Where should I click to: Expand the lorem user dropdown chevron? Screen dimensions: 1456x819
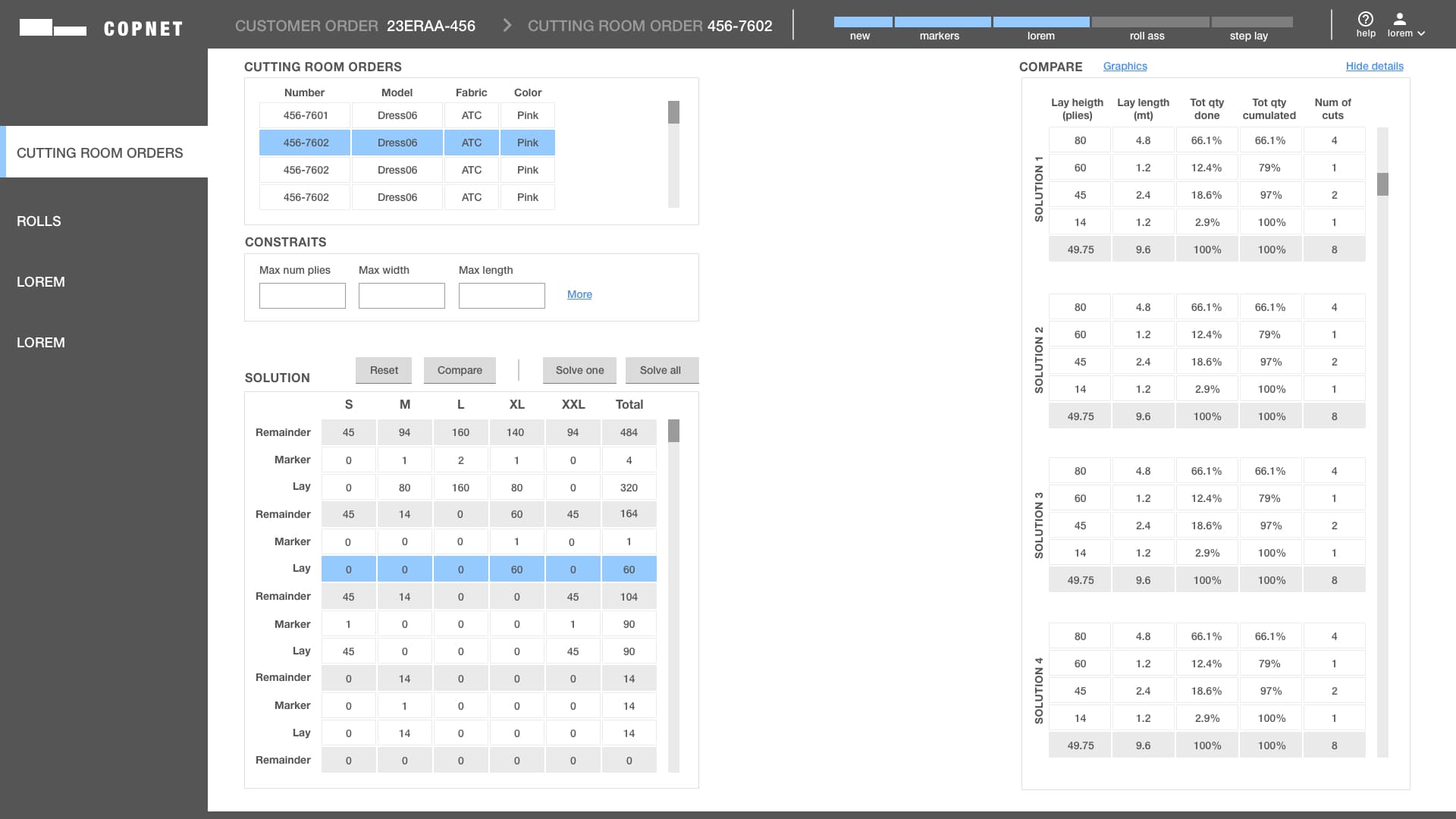tap(1421, 33)
